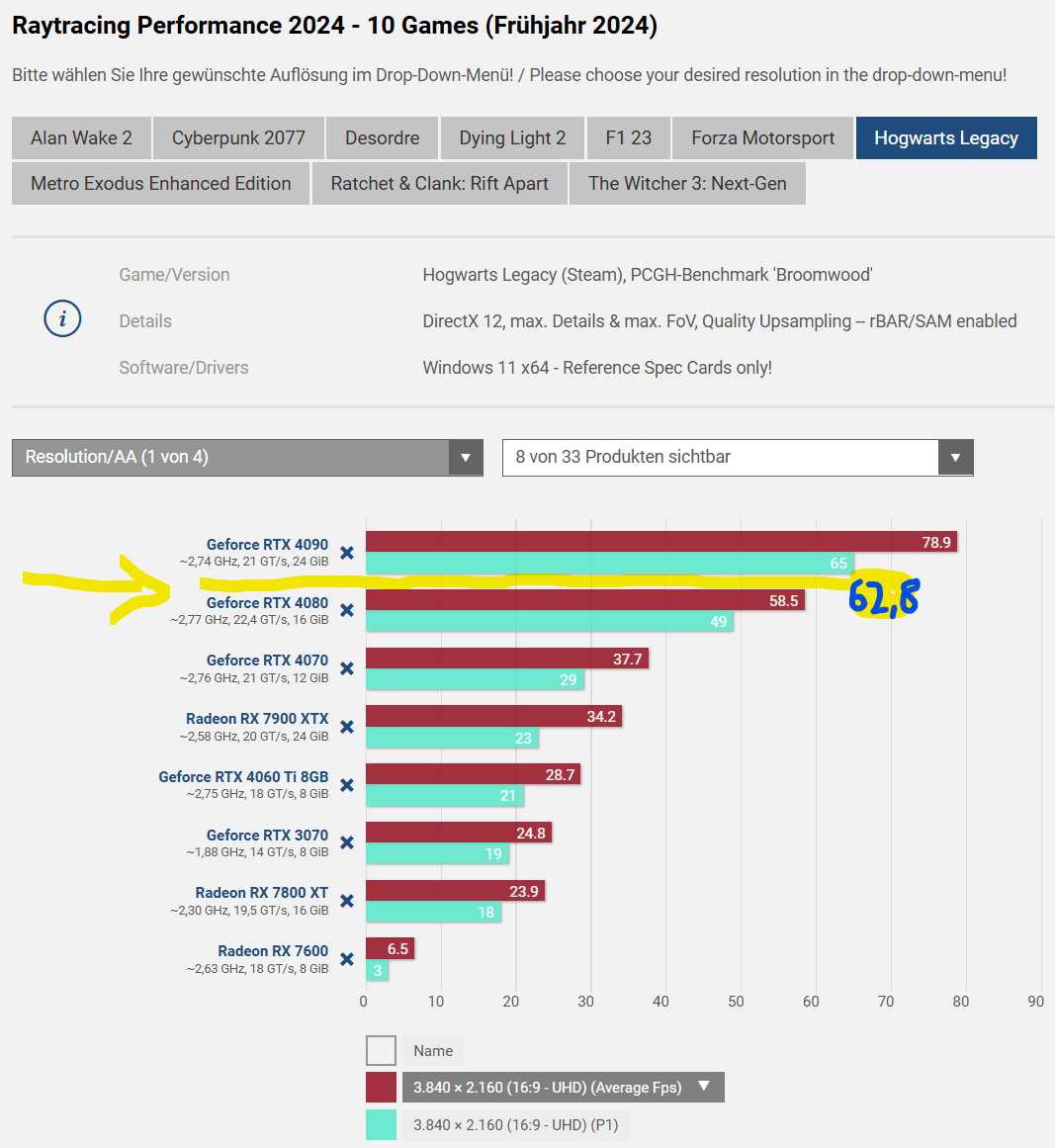Image resolution: width=1055 pixels, height=1148 pixels.
Task: Select the Dying Light 2 tab
Action: 512,137
